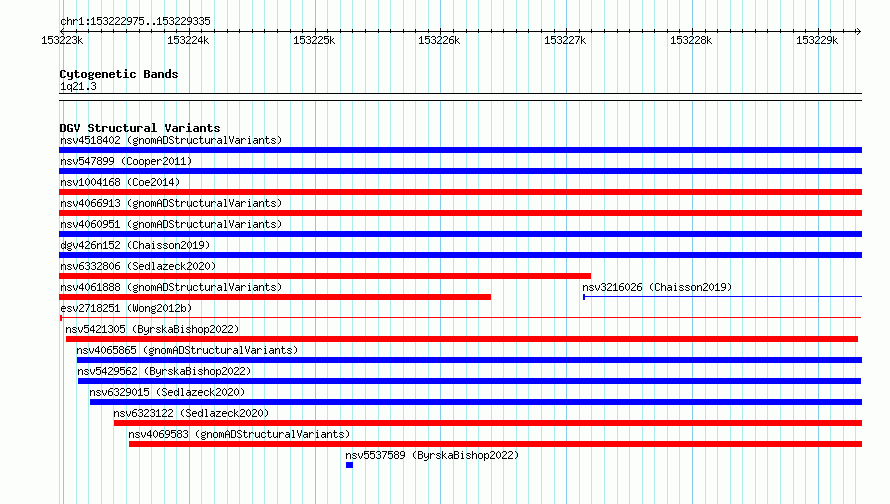Open the nsv547899 (Cooper2011) label
The height and width of the screenshot is (504, 890).
point(126,161)
